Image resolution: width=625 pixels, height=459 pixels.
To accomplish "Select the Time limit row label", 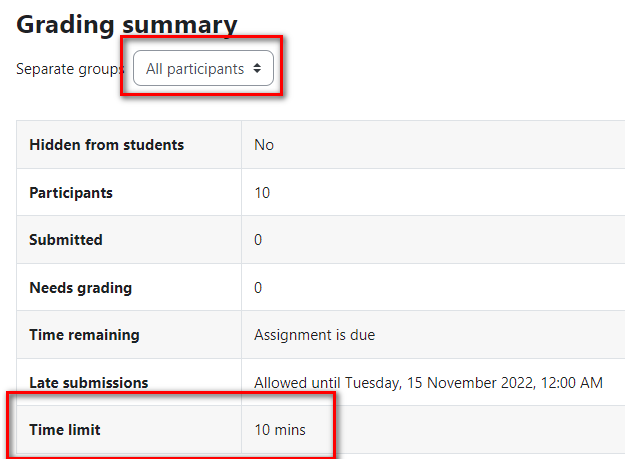I will pyautogui.click(x=65, y=430).
